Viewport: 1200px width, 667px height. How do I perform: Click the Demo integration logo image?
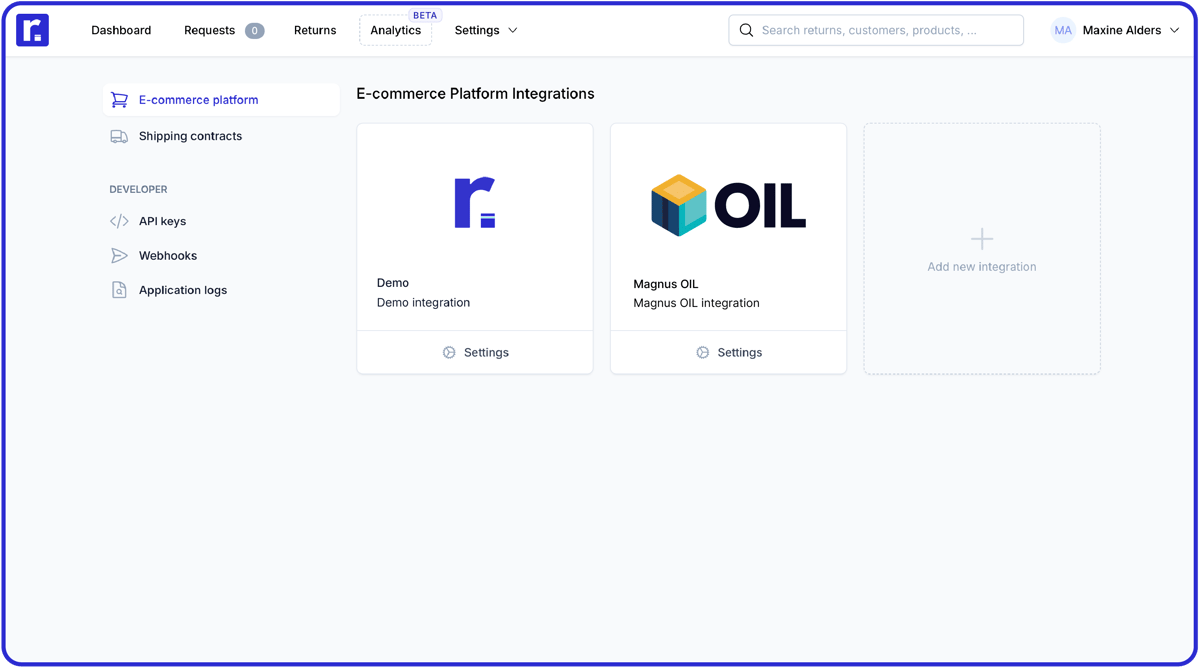click(475, 203)
